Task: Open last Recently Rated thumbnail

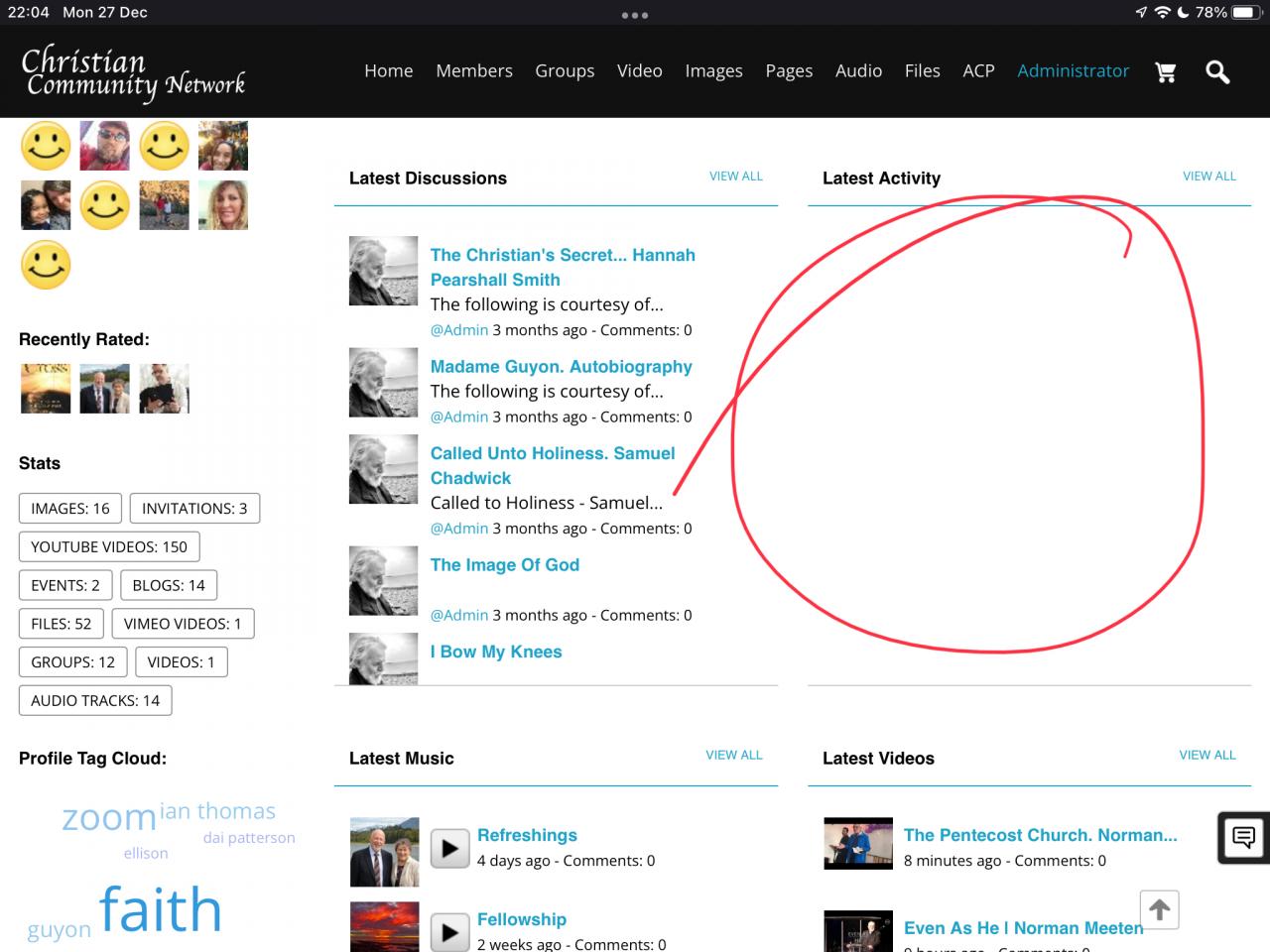Action: [x=164, y=388]
